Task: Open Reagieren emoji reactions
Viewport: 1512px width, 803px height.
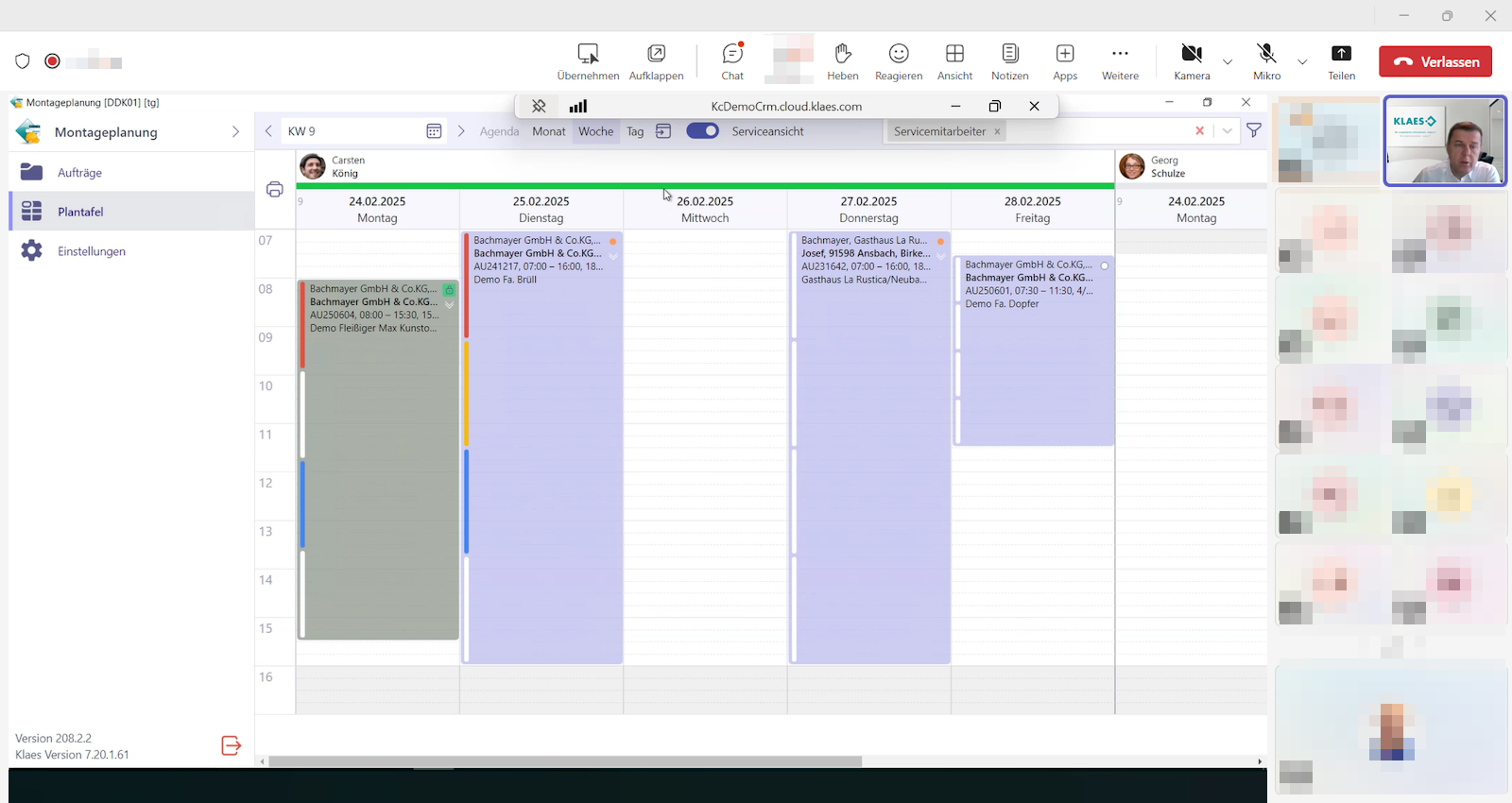Action: pos(898,61)
